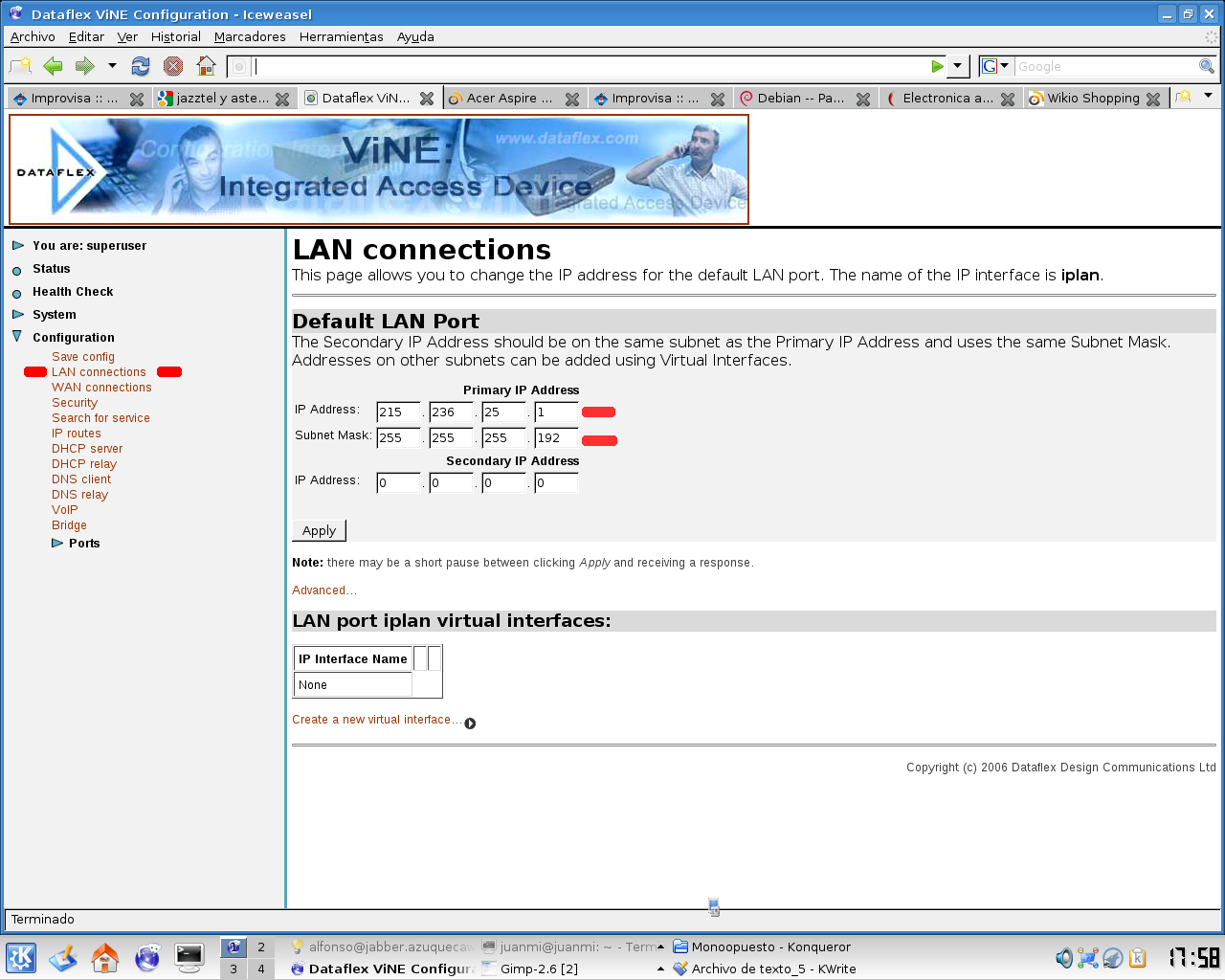Click the forward navigation arrow
1225x980 pixels.
(85, 66)
